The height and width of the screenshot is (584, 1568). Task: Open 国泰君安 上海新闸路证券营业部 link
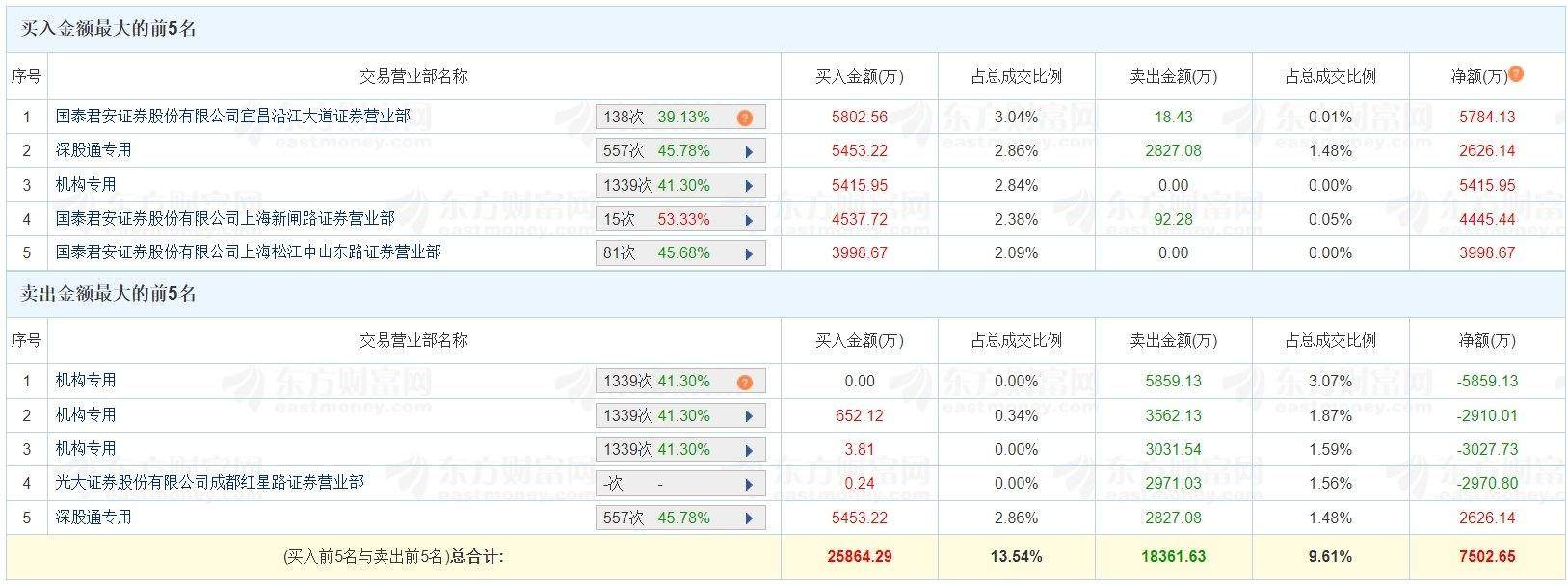click(225, 219)
